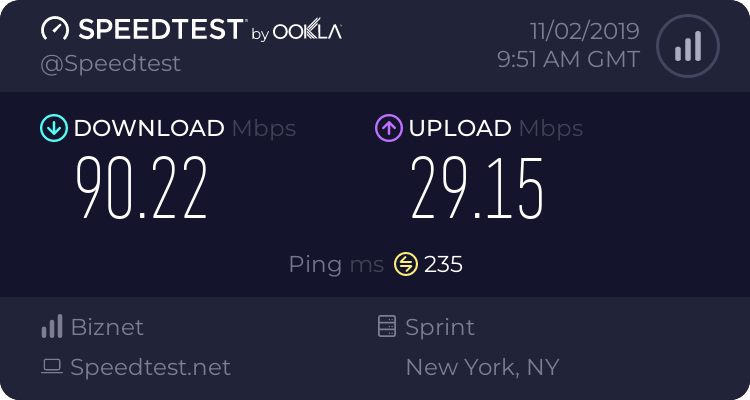Viewport: 750px width, 400px height.
Task: Click the purple upload arrow icon
Action: (x=388, y=128)
